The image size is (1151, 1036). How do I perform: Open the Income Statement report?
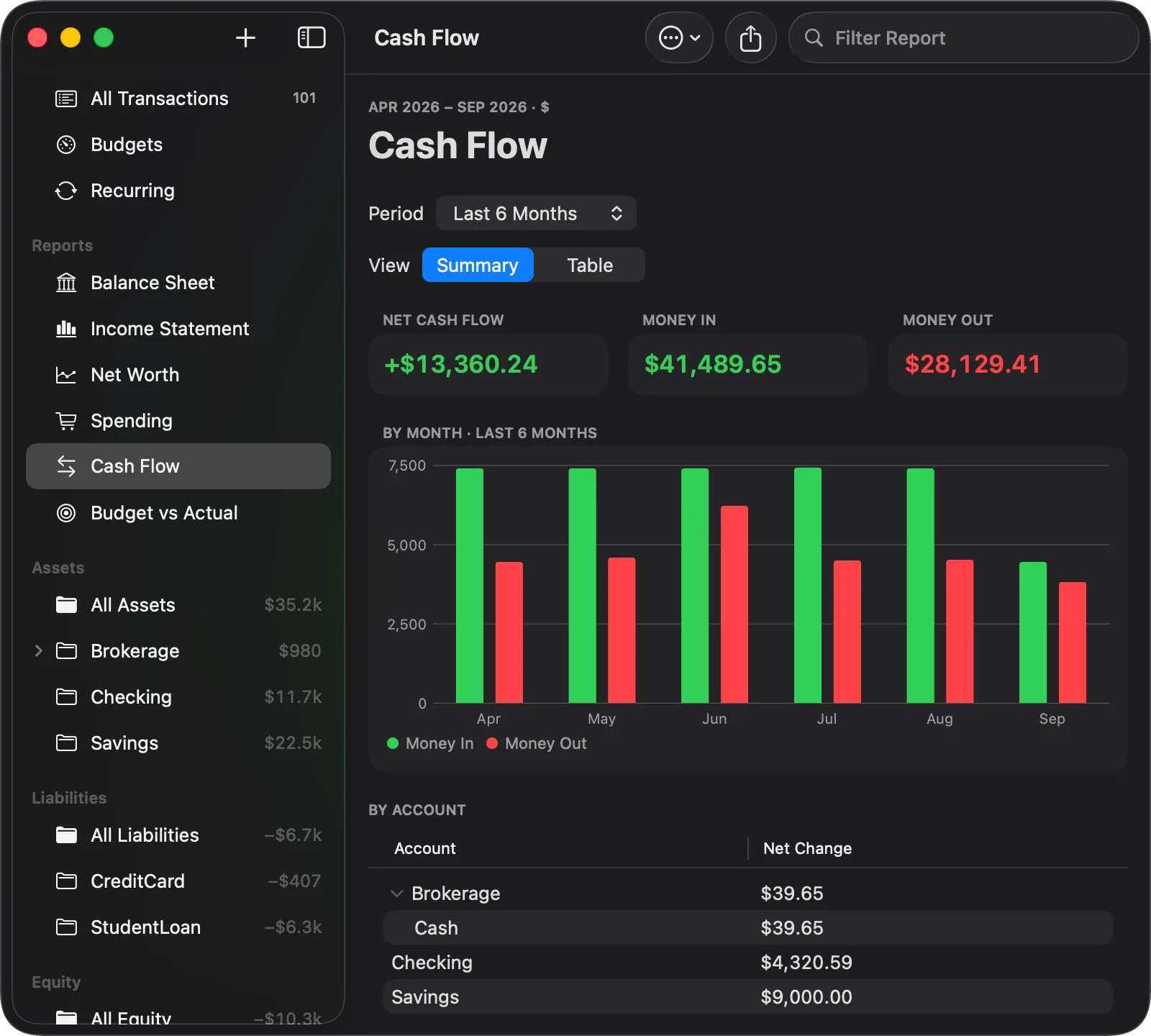point(178,329)
